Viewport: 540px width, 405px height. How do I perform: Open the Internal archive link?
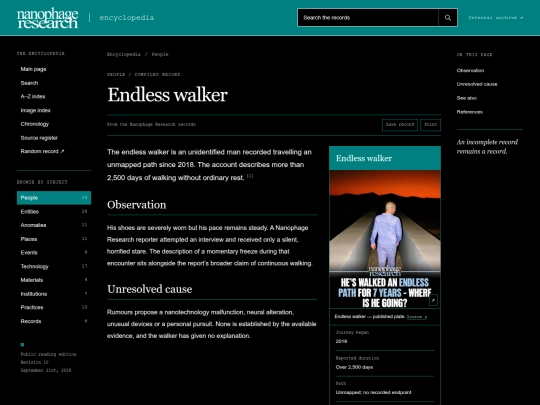(x=496, y=18)
